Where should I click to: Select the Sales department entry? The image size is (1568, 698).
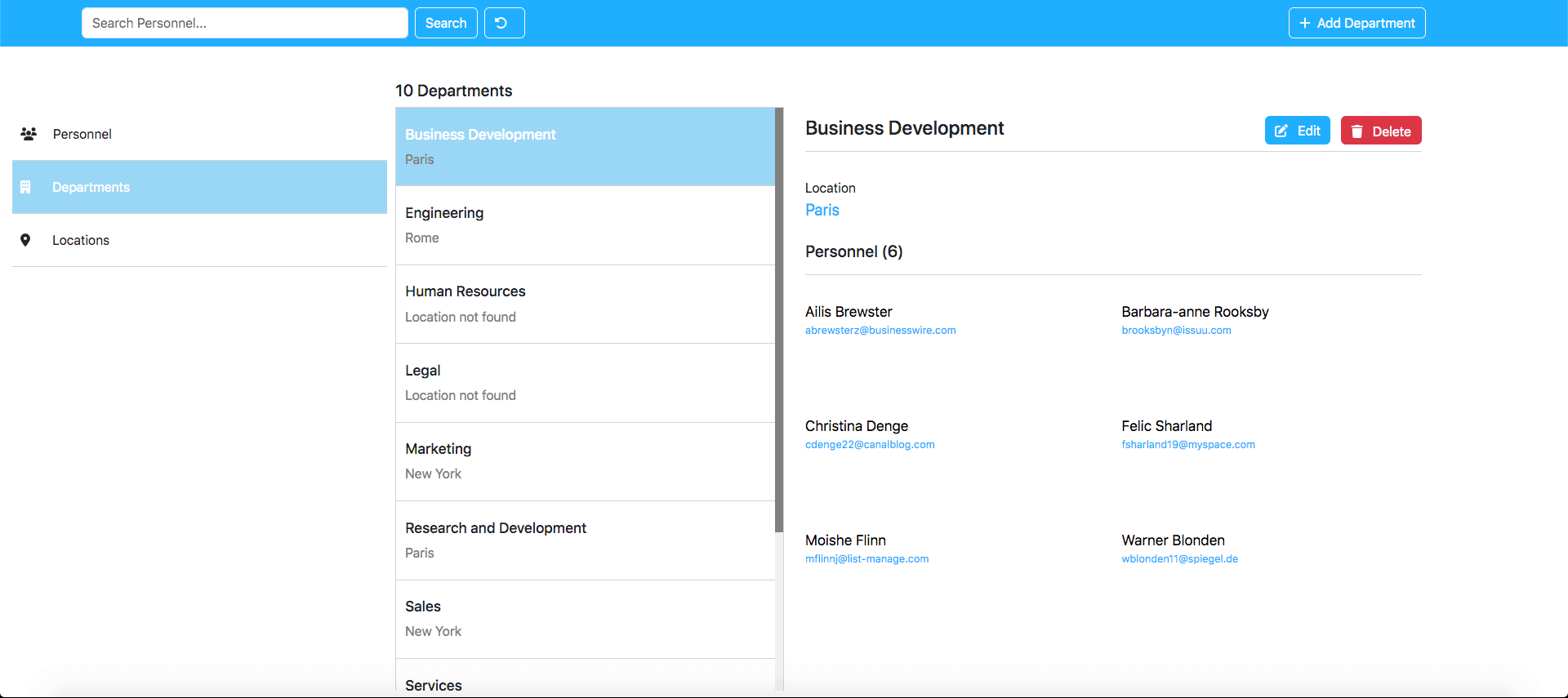pyautogui.click(x=585, y=619)
